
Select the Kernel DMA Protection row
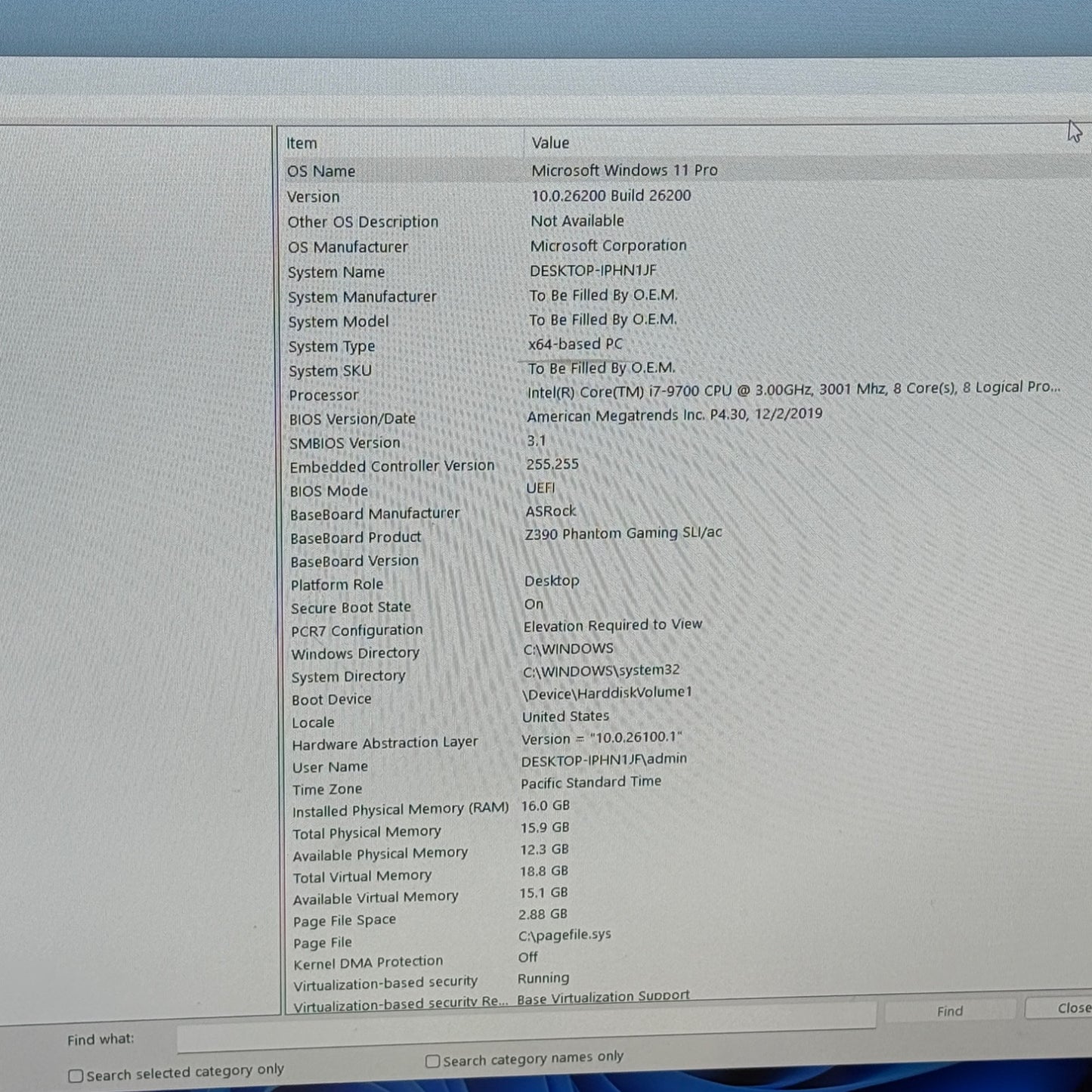coord(368,962)
